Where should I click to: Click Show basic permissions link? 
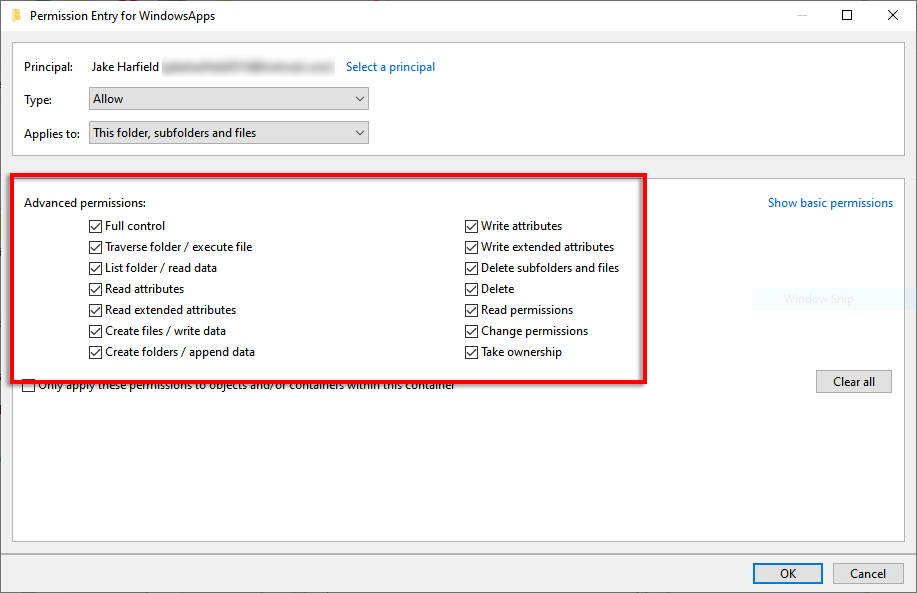coord(830,203)
